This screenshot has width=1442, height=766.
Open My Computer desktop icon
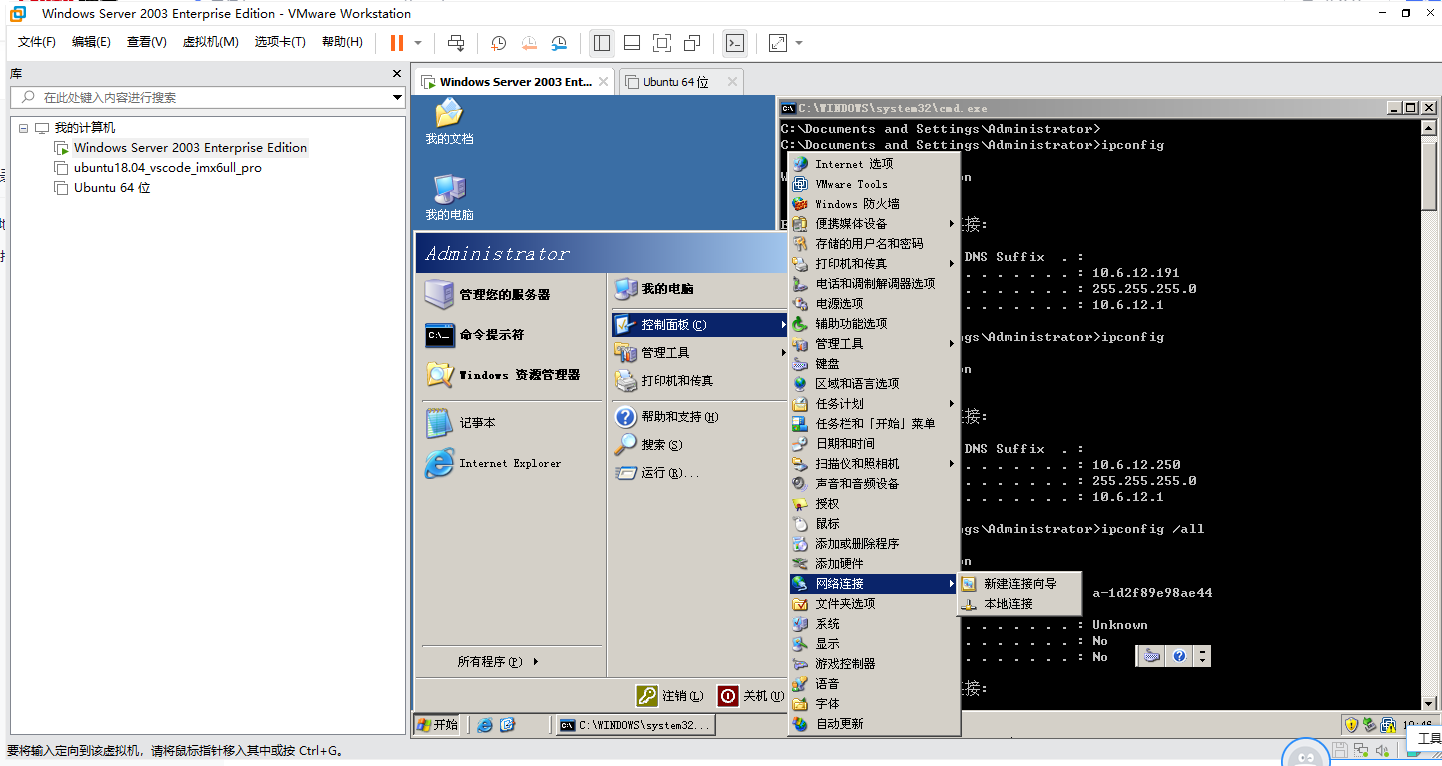click(x=449, y=197)
